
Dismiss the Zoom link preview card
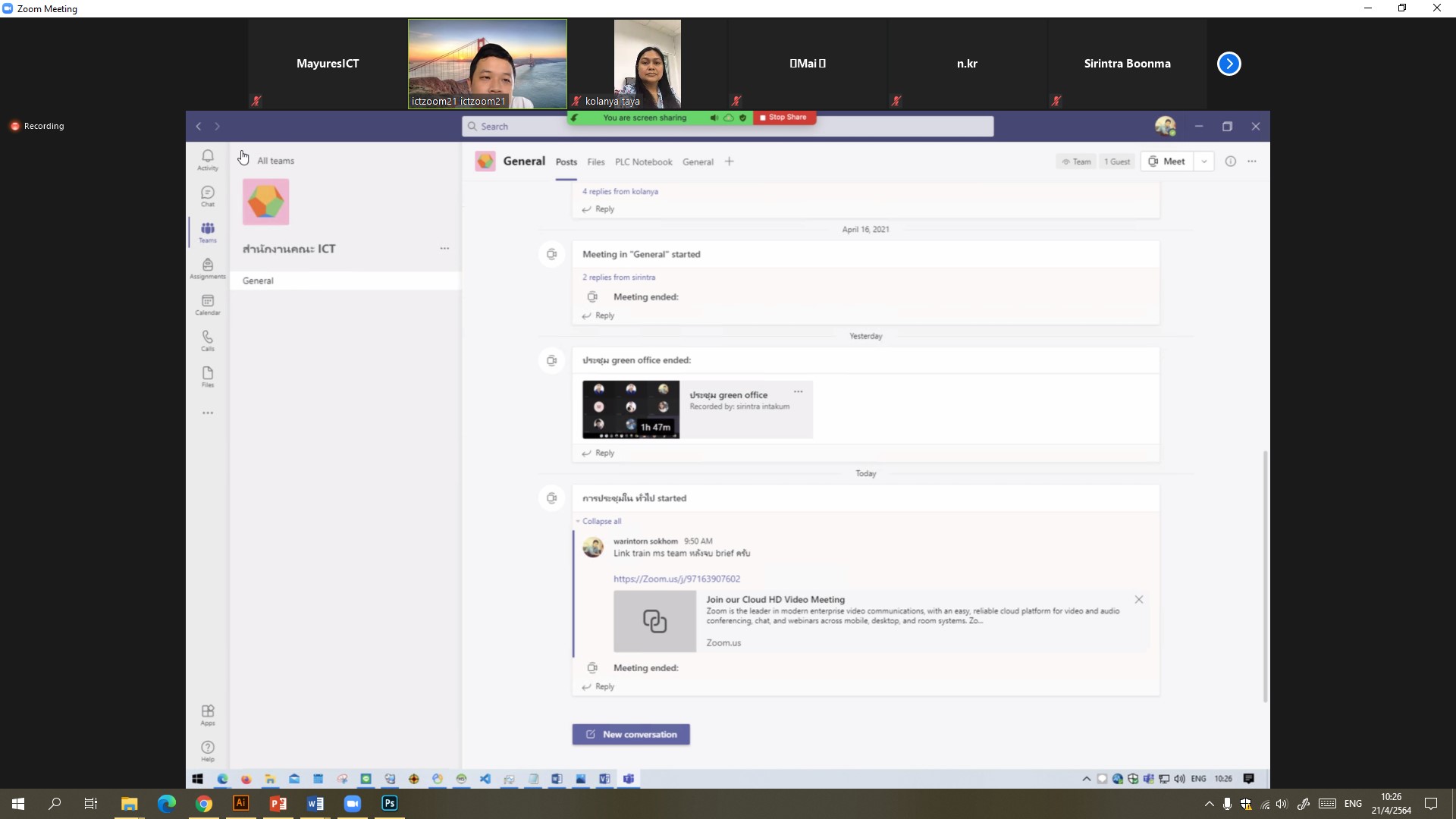1139,600
